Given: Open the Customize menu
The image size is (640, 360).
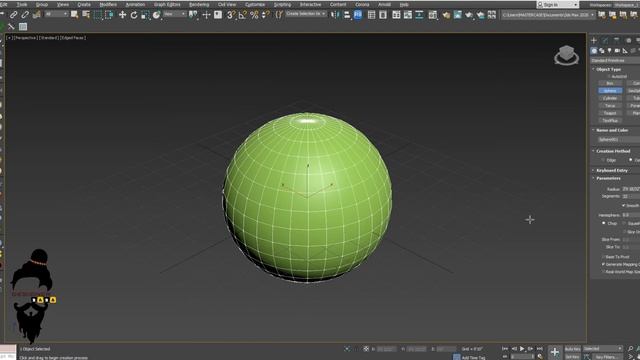Looking at the screenshot, I should [x=255, y=4].
